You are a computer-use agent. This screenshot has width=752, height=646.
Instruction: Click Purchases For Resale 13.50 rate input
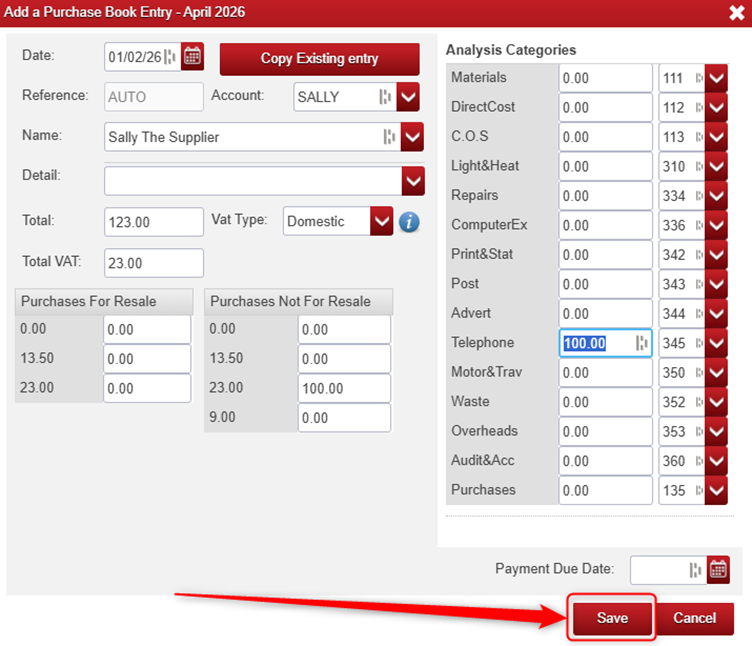[147, 359]
